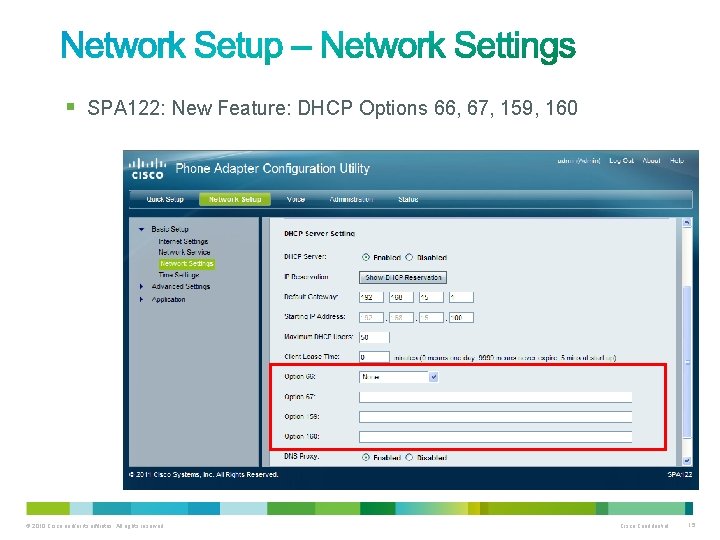Click Show DHCP Reservation button
This screenshot has width=720, height=540.
point(403,277)
